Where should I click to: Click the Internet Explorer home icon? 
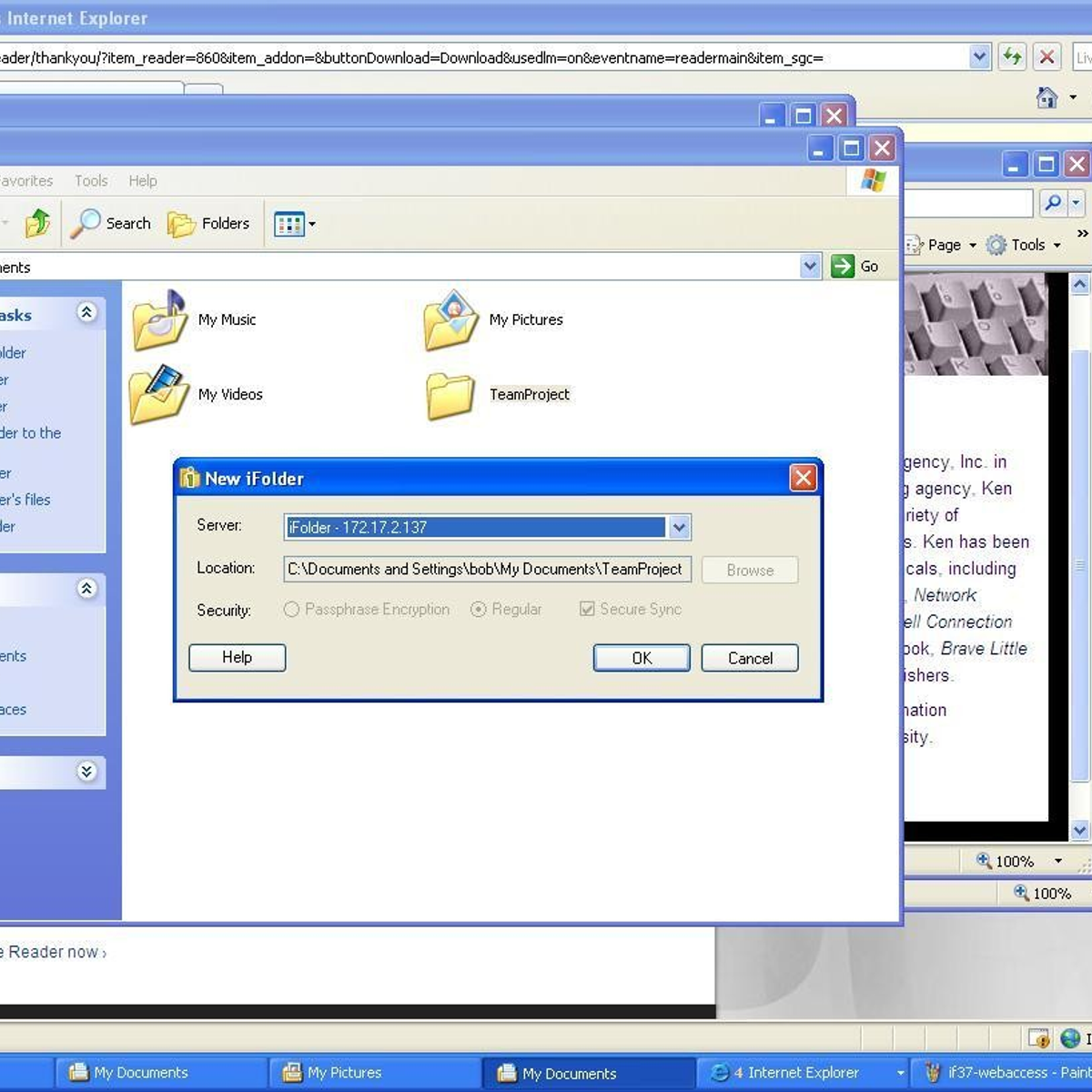1047,97
